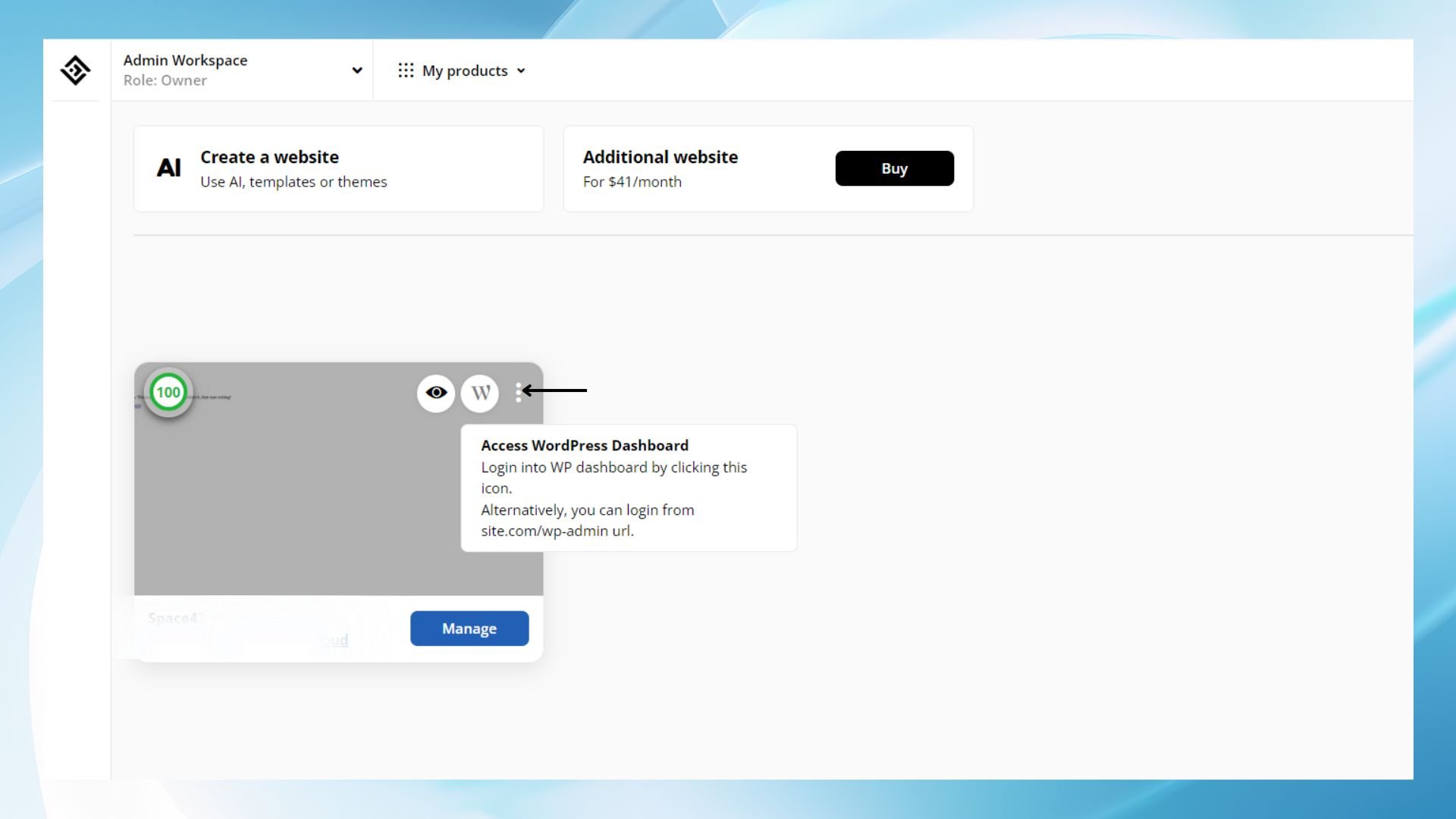Click the WordPress W icon on the site card
Image resolution: width=1456 pixels, height=819 pixels.
click(x=480, y=393)
